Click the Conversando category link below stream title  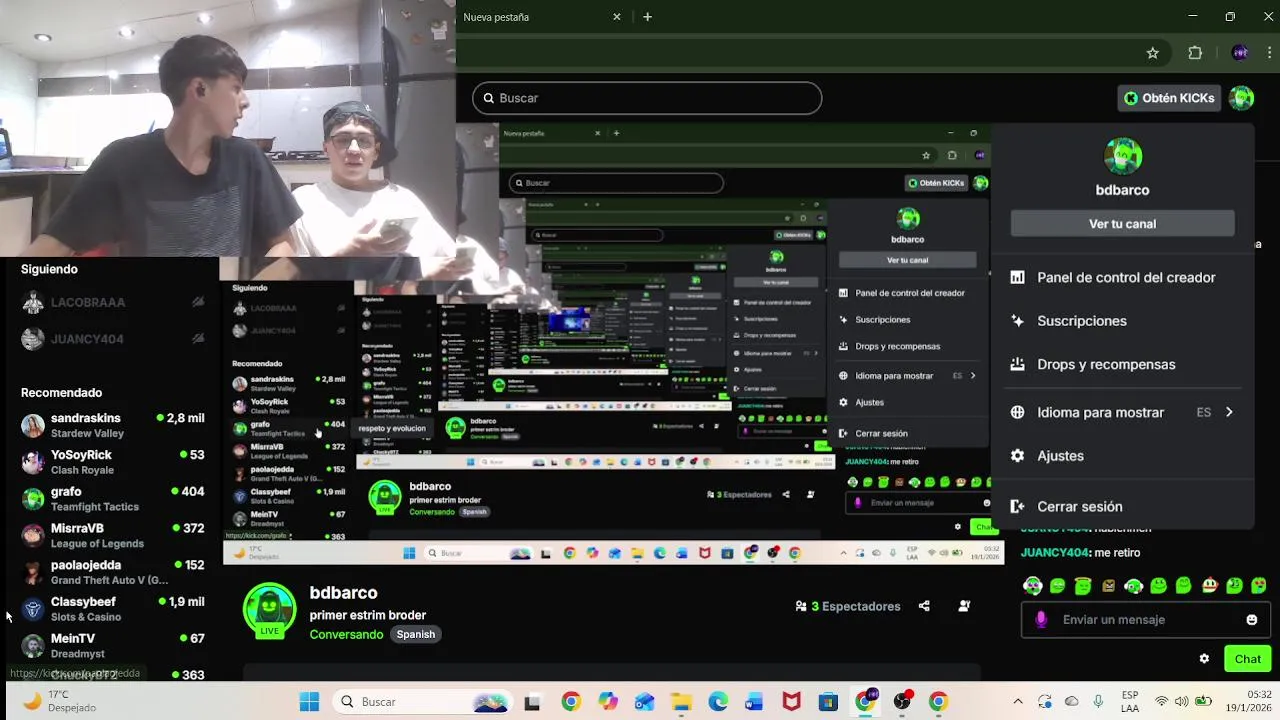point(346,634)
